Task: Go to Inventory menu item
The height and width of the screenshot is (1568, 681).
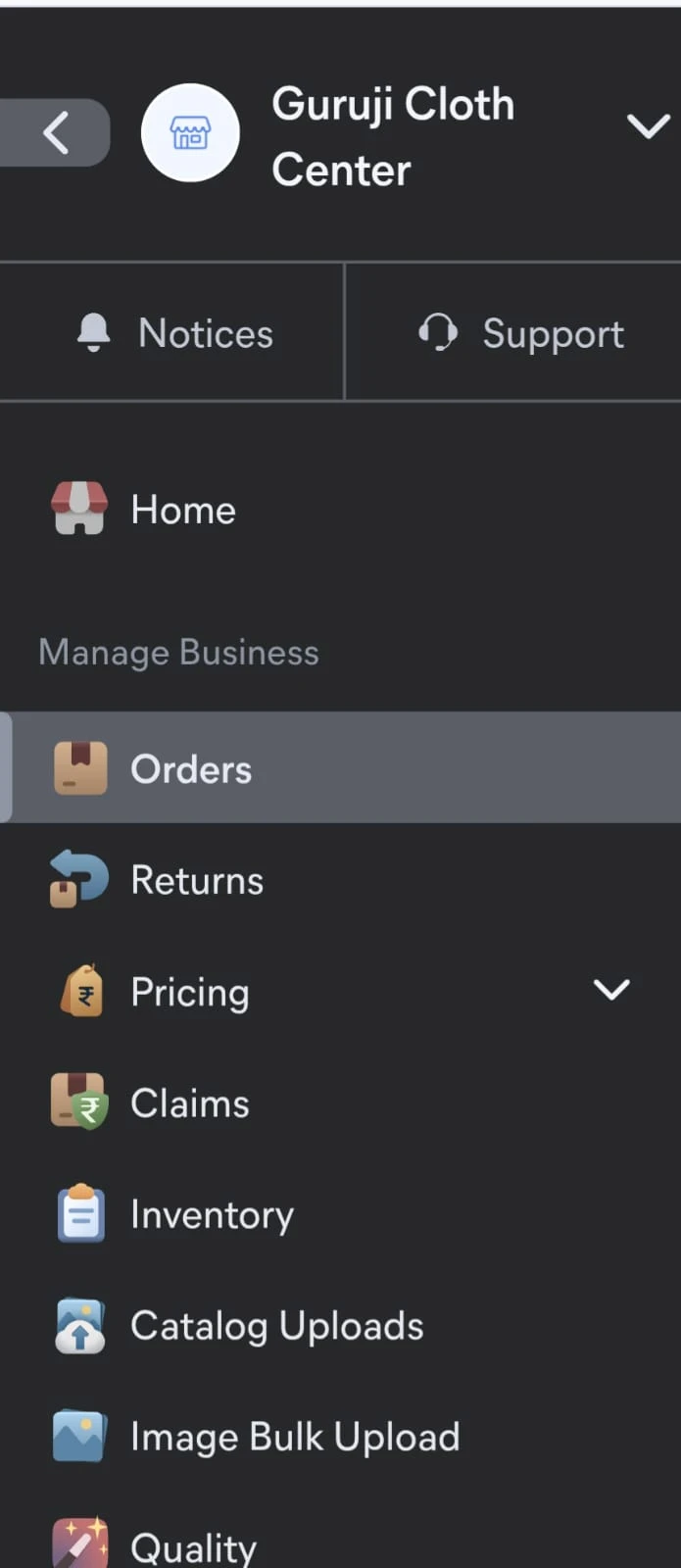Action: tap(212, 1215)
